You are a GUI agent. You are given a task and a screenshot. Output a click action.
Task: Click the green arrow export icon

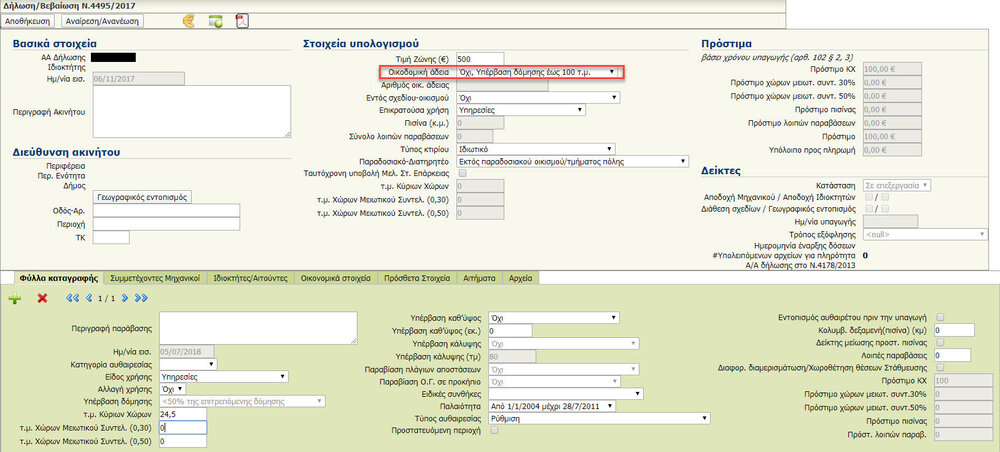215,20
